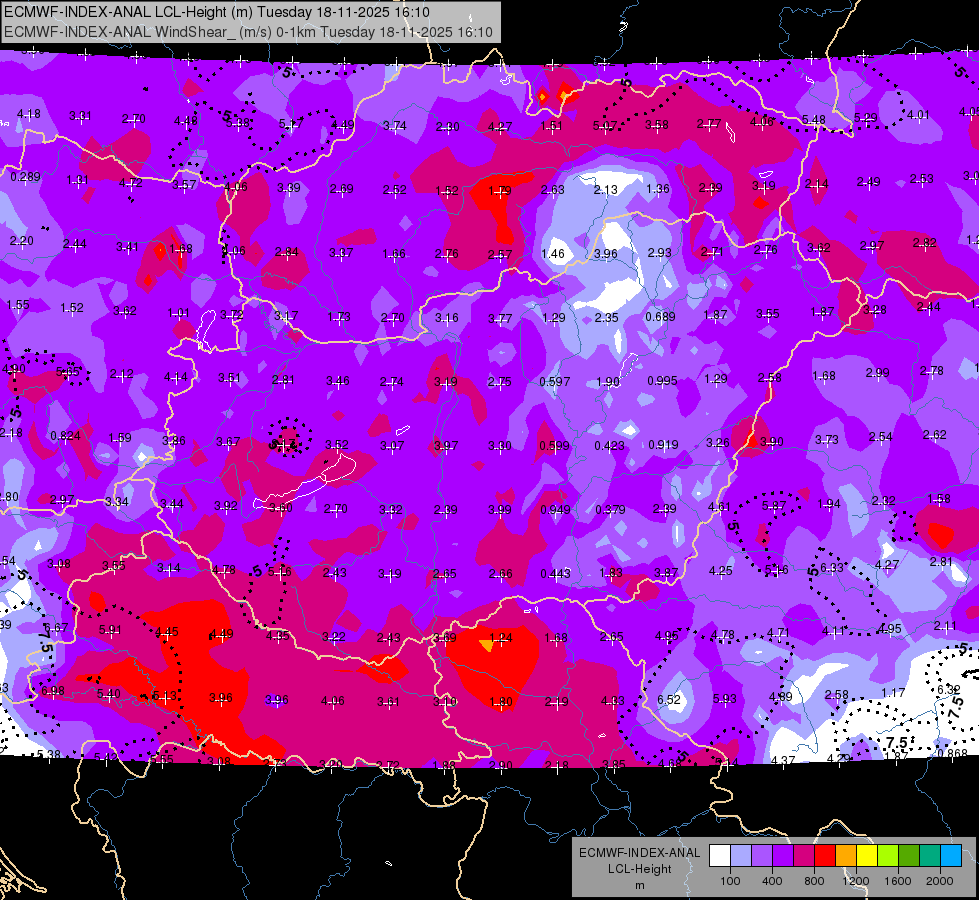Click the wind shear value 5.91
This screenshot has height=900, width=979.
tap(111, 630)
